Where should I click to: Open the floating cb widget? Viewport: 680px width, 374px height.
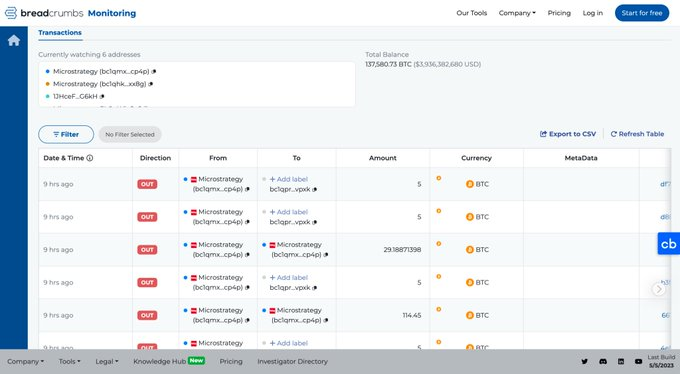coord(669,244)
